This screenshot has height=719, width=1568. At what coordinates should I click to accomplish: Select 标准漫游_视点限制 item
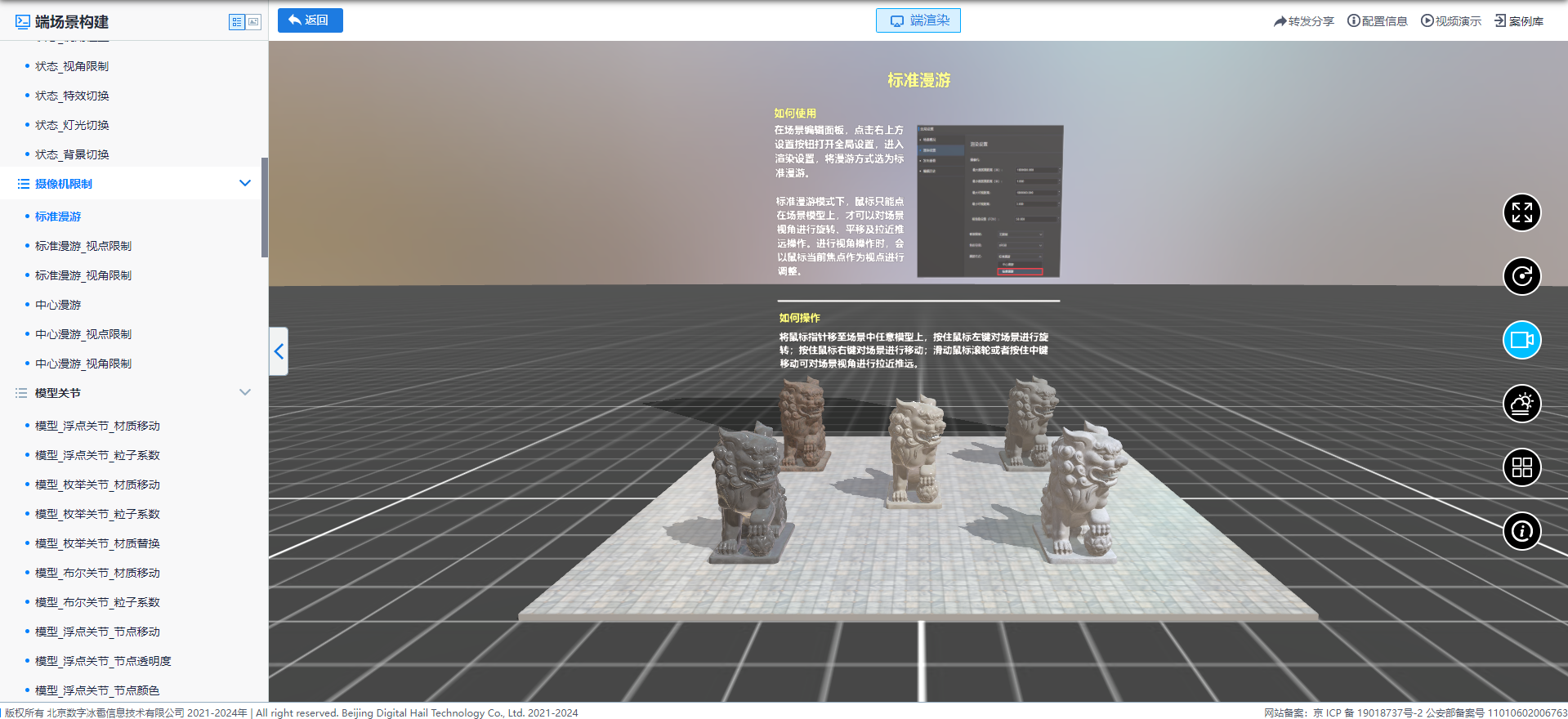pyautogui.click(x=83, y=246)
